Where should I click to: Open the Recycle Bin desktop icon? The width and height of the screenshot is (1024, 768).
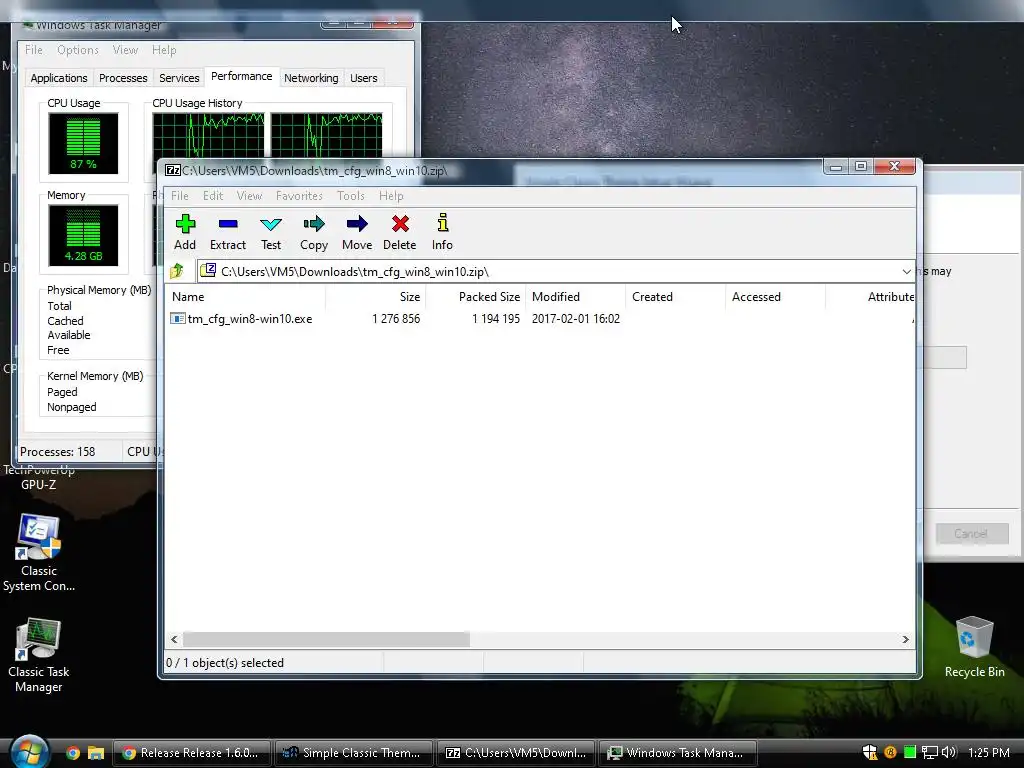coord(974,647)
